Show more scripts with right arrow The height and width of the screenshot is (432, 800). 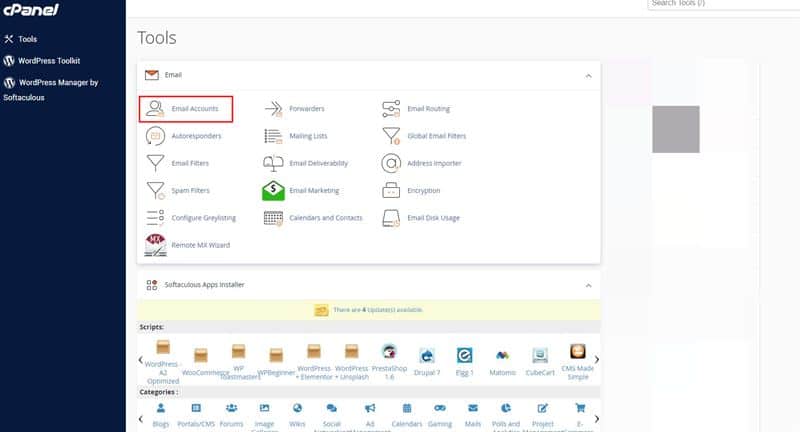(x=596, y=360)
